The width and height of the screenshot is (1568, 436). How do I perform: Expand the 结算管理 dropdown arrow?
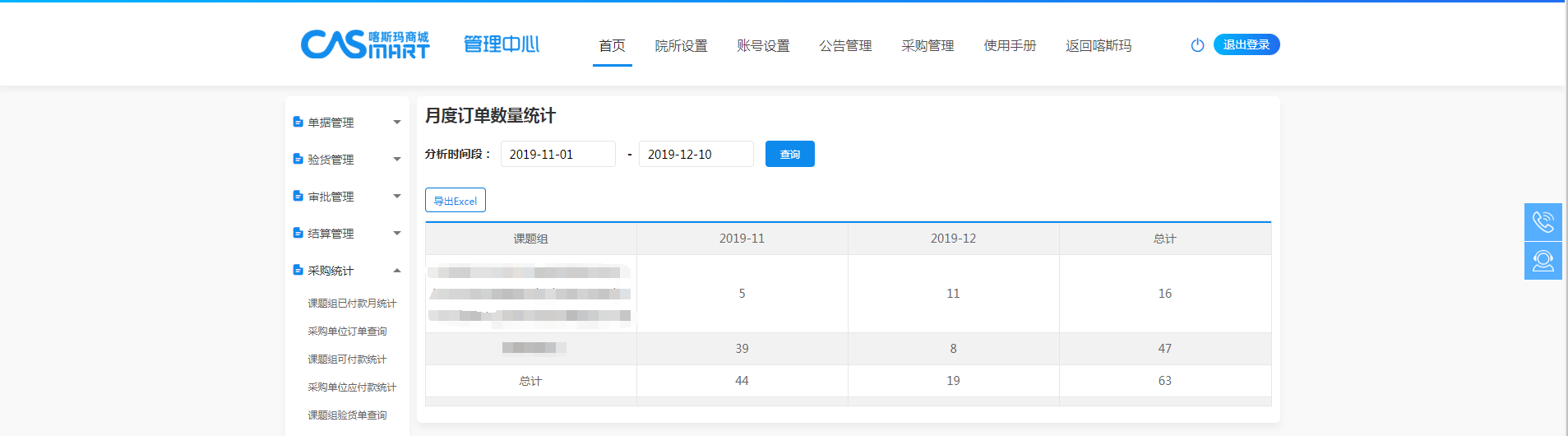[397, 234]
